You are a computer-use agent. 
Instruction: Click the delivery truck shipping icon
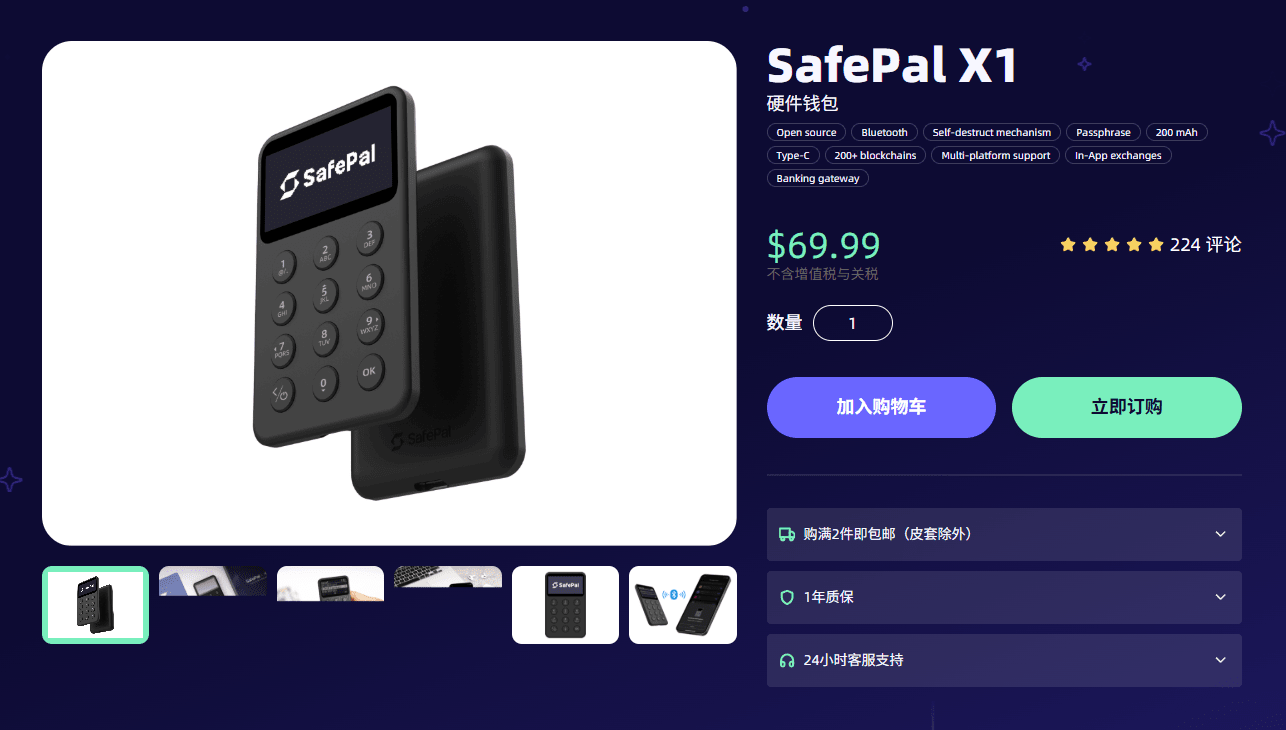pyautogui.click(x=787, y=534)
